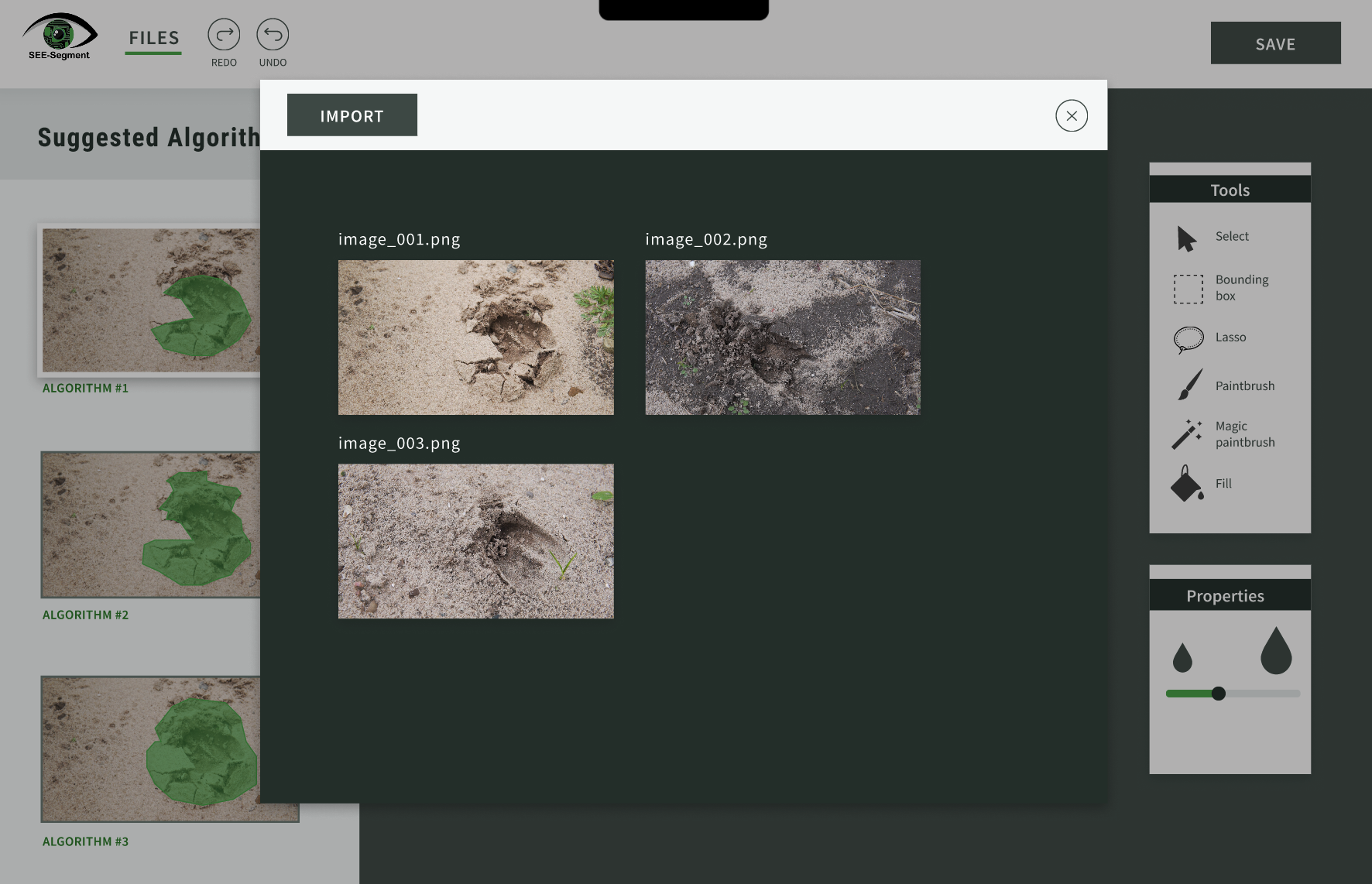1372x884 pixels.
Task: Click the Redo arrow icon
Action: pyautogui.click(x=224, y=35)
